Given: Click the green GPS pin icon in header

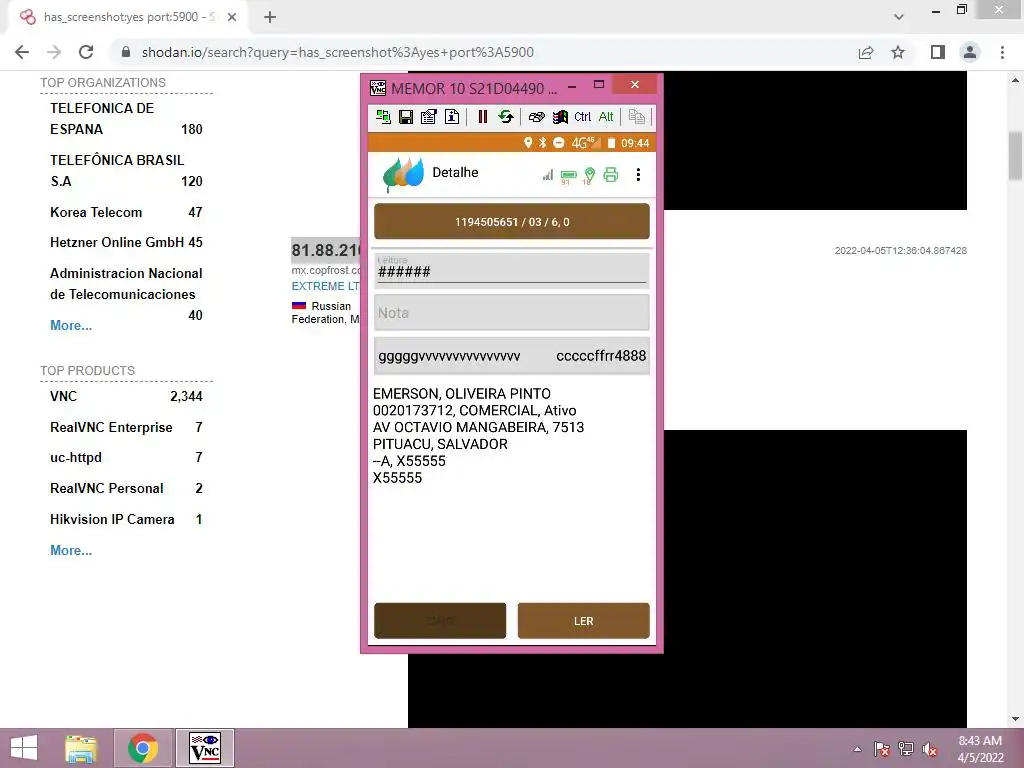Looking at the screenshot, I should (590, 175).
